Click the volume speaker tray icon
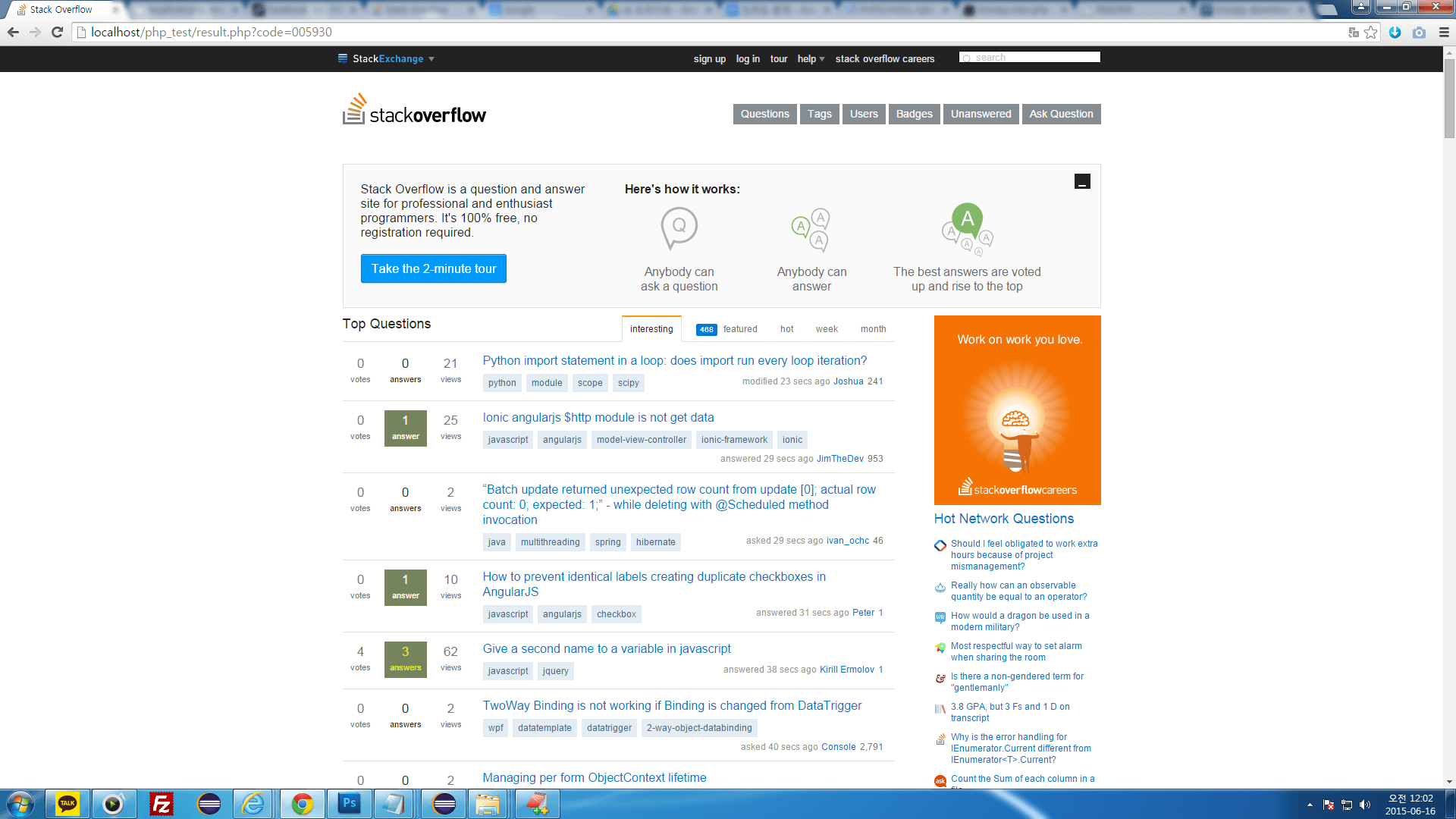The width and height of the screenshot is (1456, 819). pyautogui.click(x=1365, y=805)
